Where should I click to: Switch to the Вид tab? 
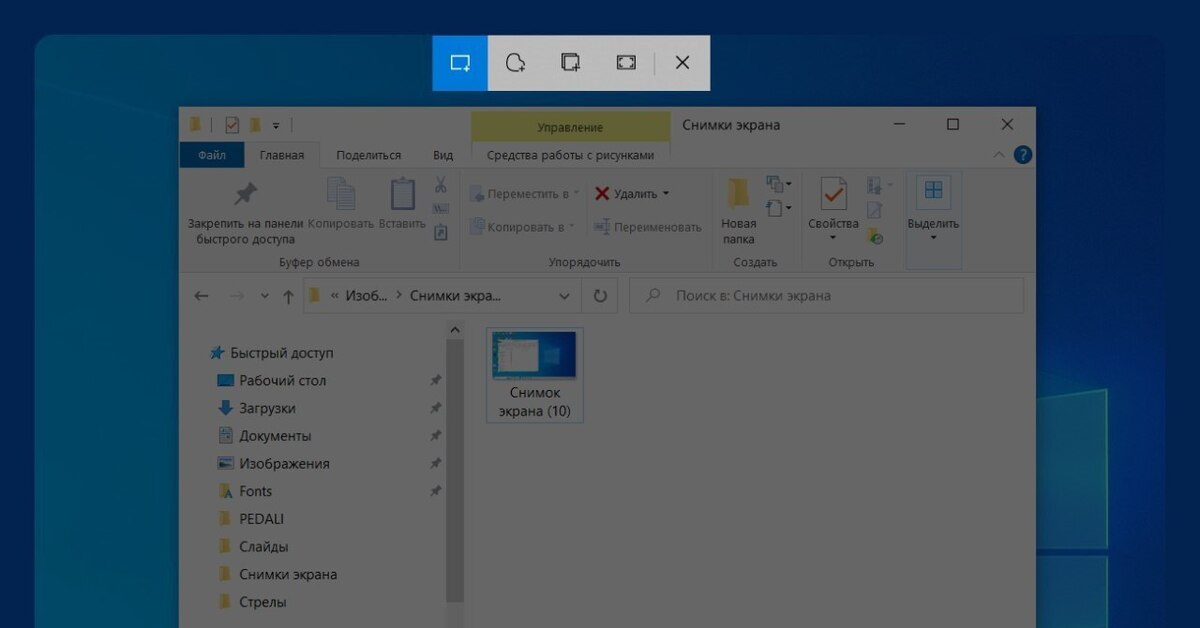point(443,155)
